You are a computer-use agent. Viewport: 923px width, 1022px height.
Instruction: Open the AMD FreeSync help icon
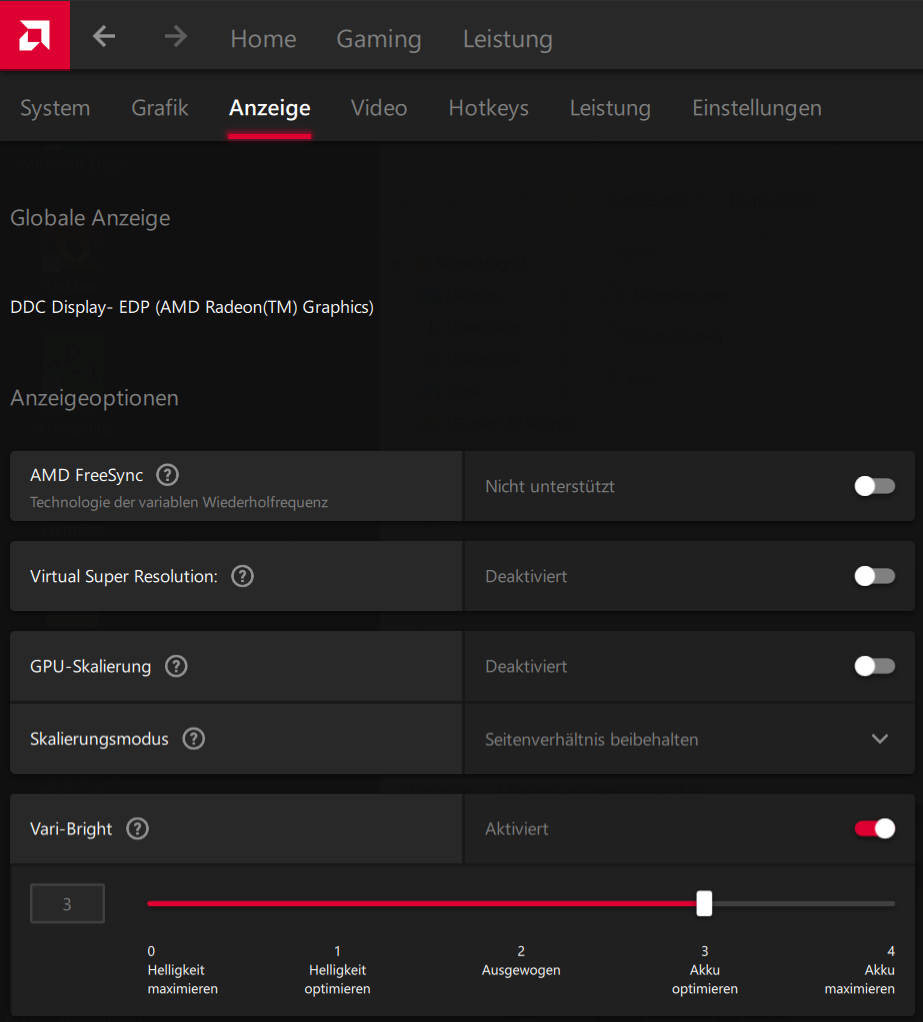click(168, 475)
